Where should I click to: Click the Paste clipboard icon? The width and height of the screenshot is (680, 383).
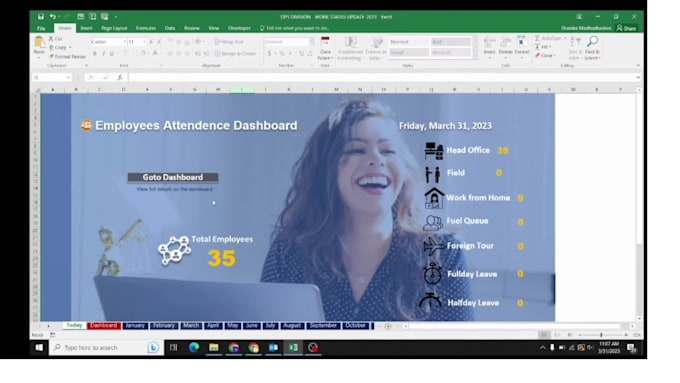(x=39, y=42)
